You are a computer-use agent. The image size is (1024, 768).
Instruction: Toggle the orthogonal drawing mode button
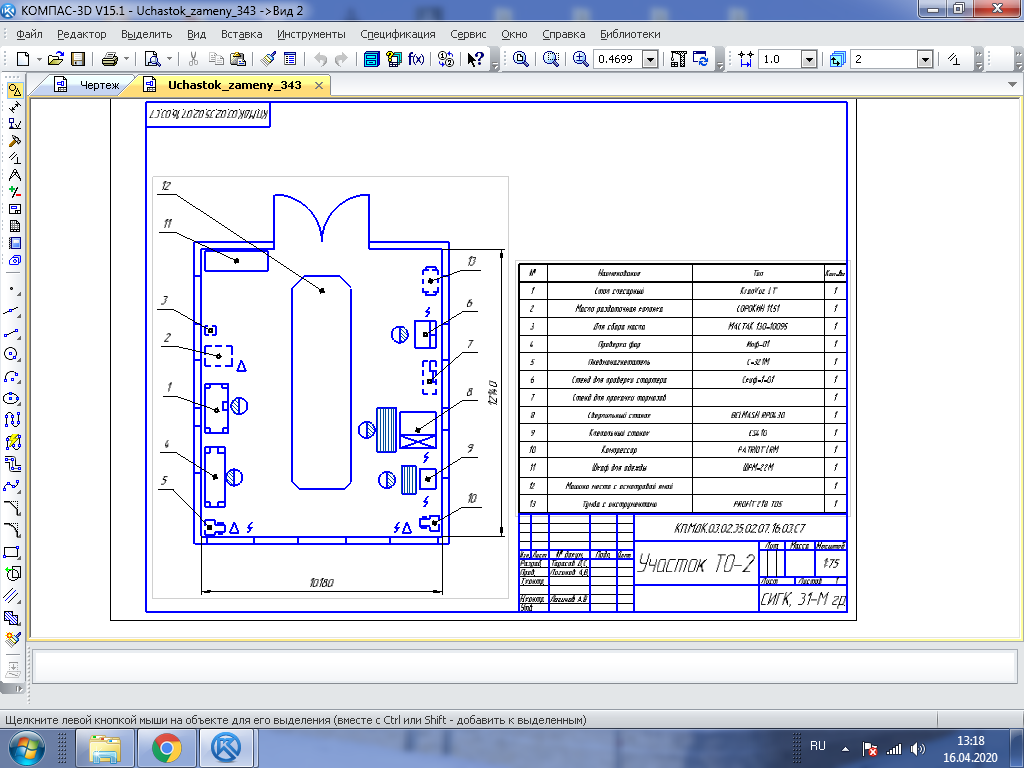click(x=953, y=59)
